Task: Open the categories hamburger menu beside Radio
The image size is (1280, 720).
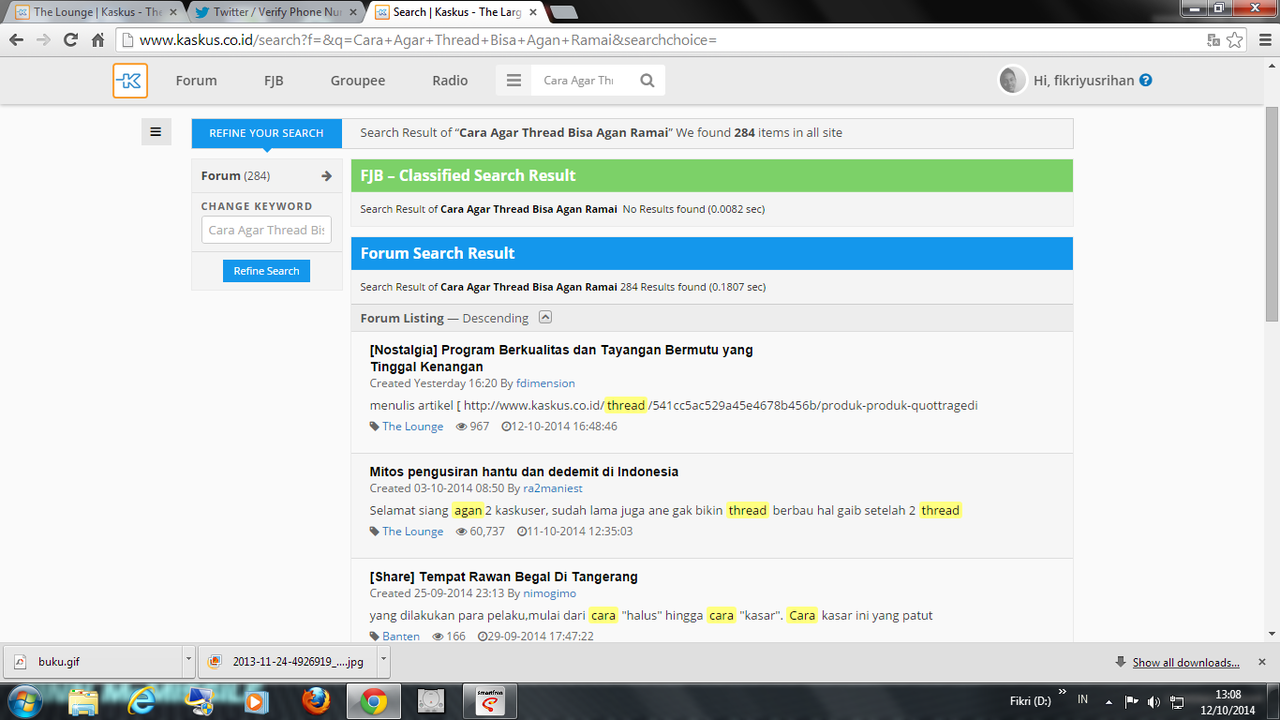Action: (x=514, y=81)
